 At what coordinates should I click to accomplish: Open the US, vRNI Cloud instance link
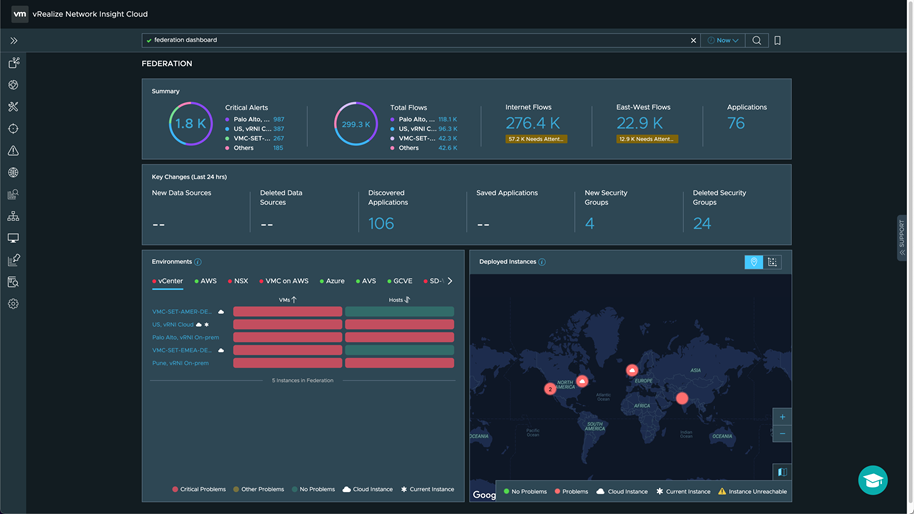[173, 325]
